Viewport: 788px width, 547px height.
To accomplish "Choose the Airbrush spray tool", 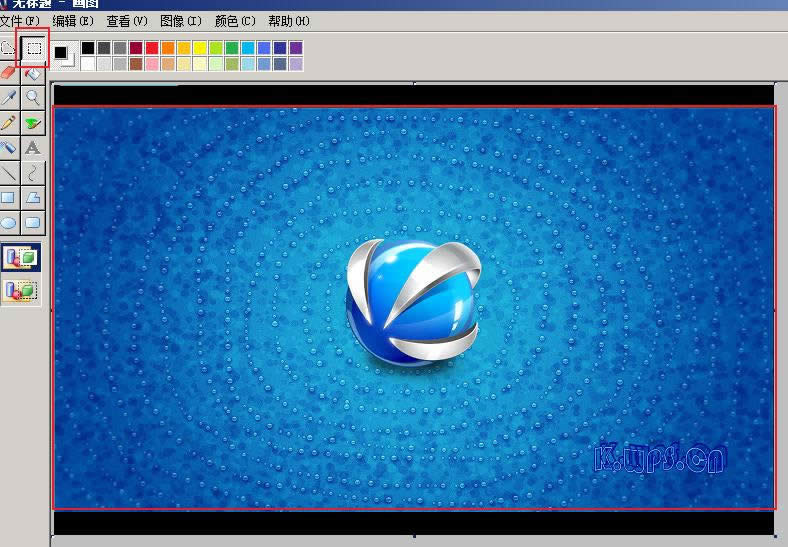I will [9, 147].
